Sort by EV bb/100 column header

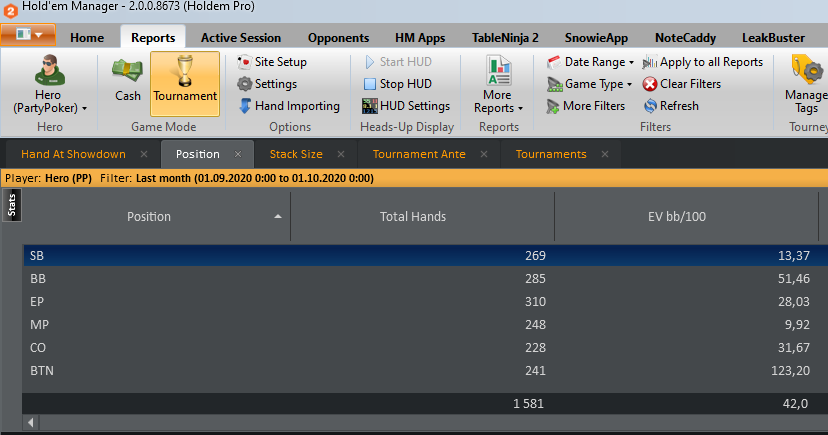[x=676, y=216]
